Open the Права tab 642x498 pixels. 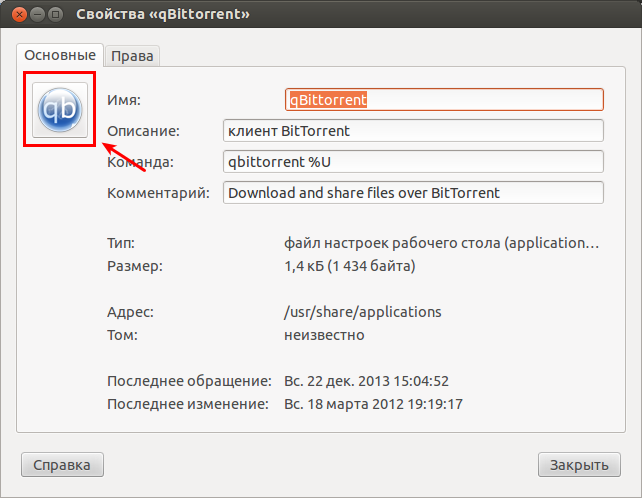[132, 56]
